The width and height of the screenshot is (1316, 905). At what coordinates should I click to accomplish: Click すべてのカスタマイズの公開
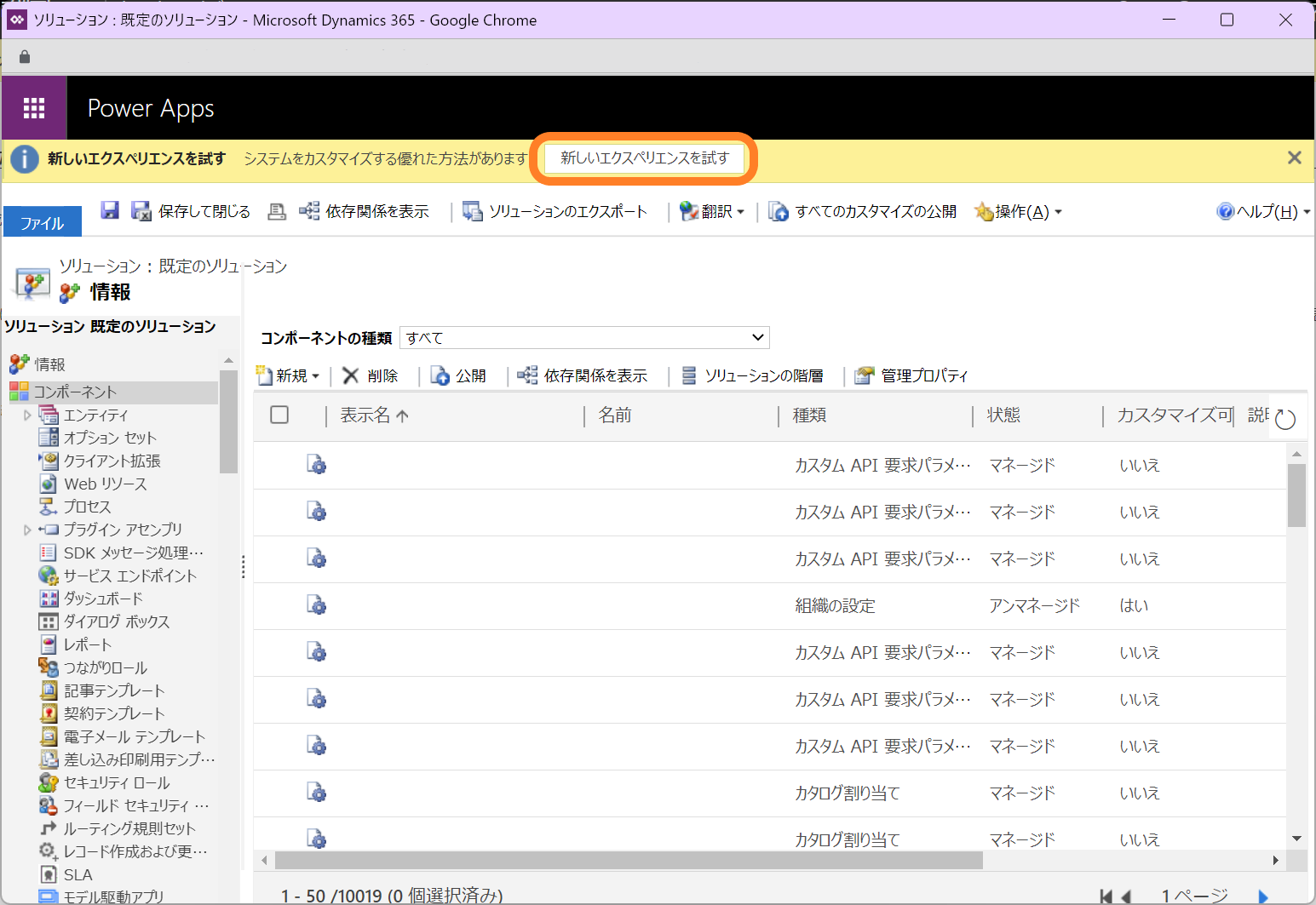click(x=863, y=211)
